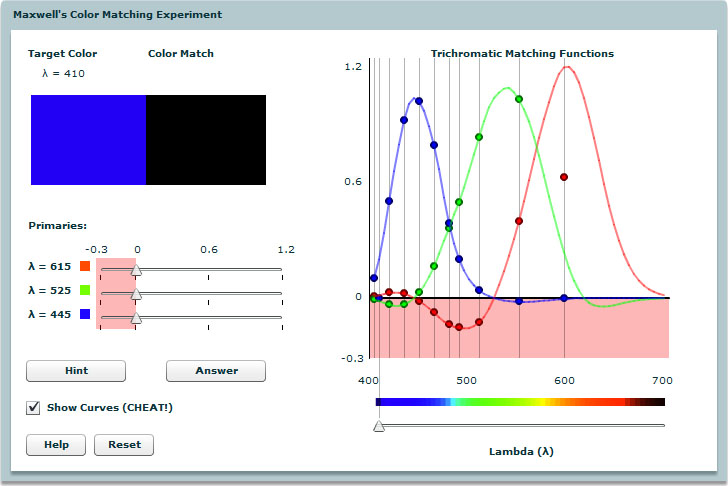Uncheck the Show Curves (CHEAT!) checkbox
This screenshot has width=728, height=486.
point(34,408)
